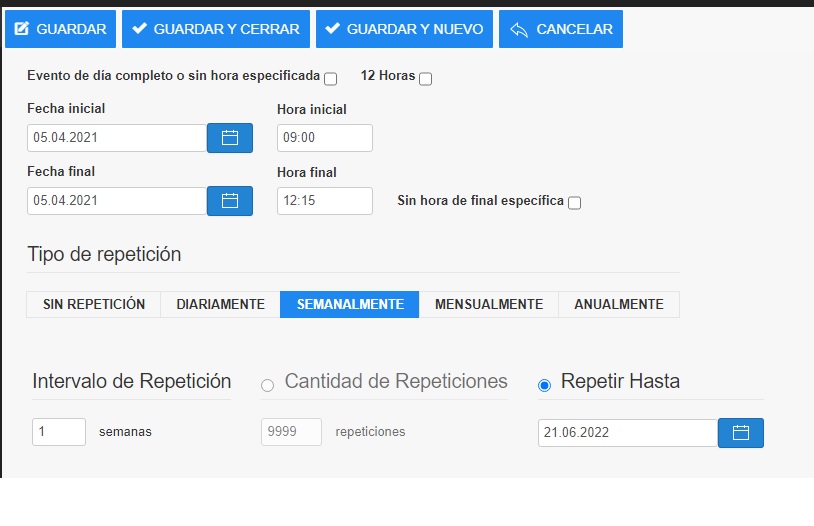Focus the Fecha final date field
The height and width of the screenshot is (526, 814).
point(117,201)
